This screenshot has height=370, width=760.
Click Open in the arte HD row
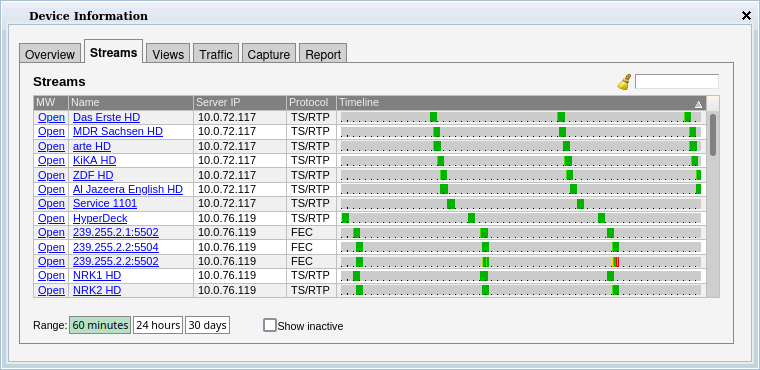tap(51, 146)
